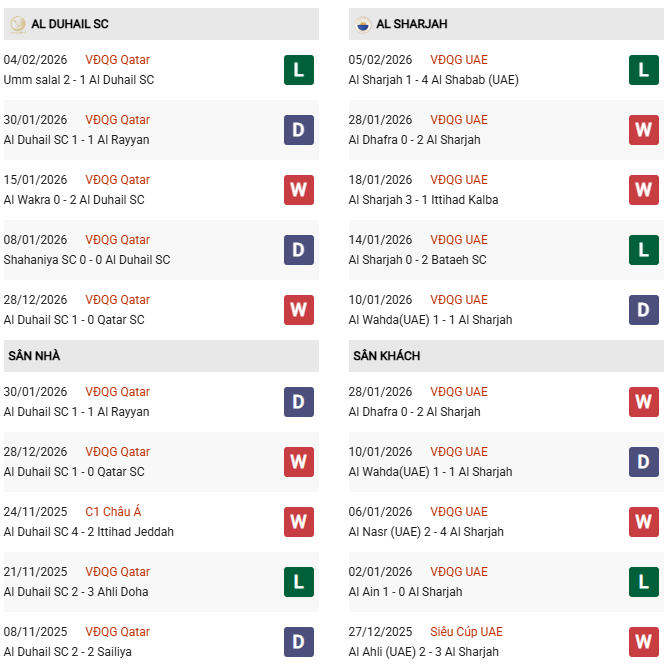Screen dimensions: 667x666
Task: Click the W badge for Ittihad Kalba match
Action: pyautogui.click(x=643, y=190)
